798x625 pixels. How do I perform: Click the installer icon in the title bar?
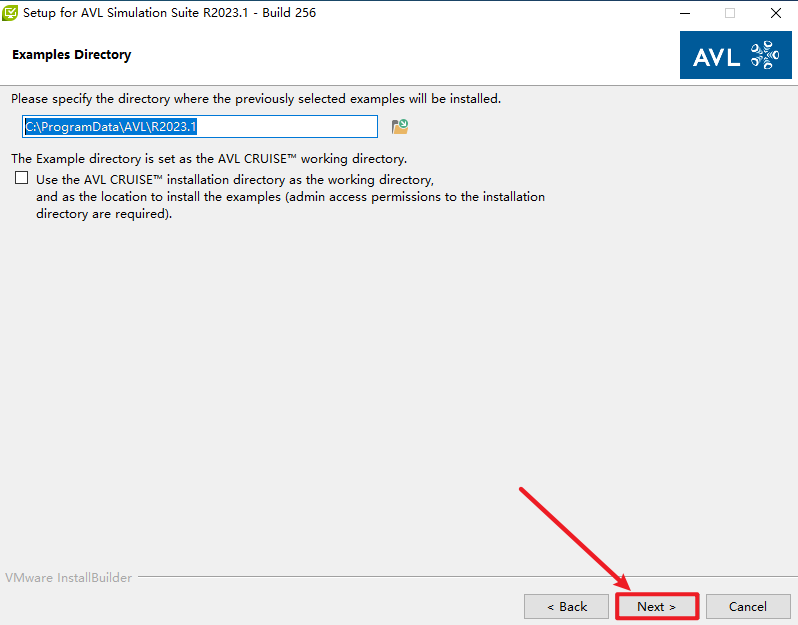[11, 13]
